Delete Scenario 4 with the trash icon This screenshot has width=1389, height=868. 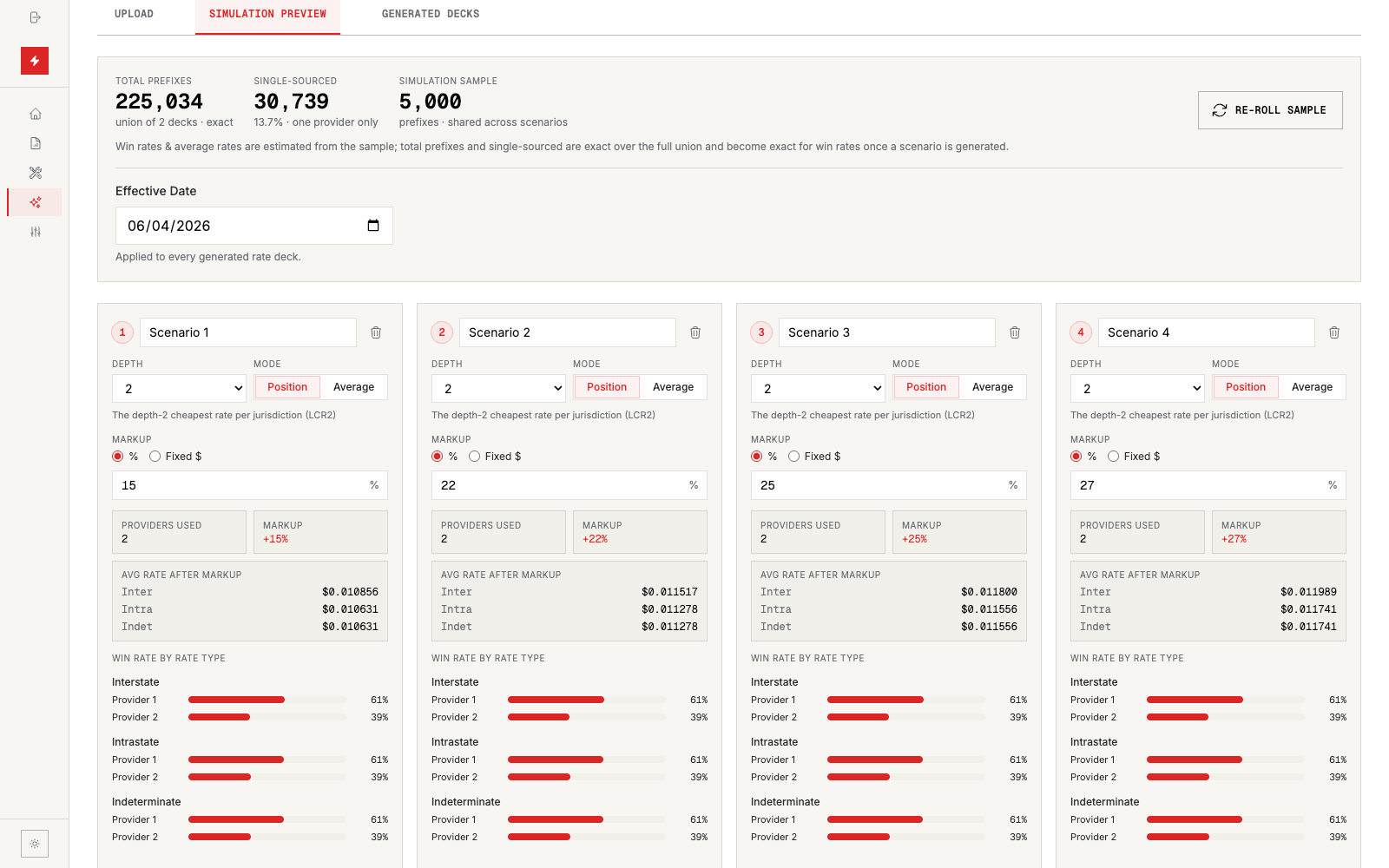coord(1334,332)
